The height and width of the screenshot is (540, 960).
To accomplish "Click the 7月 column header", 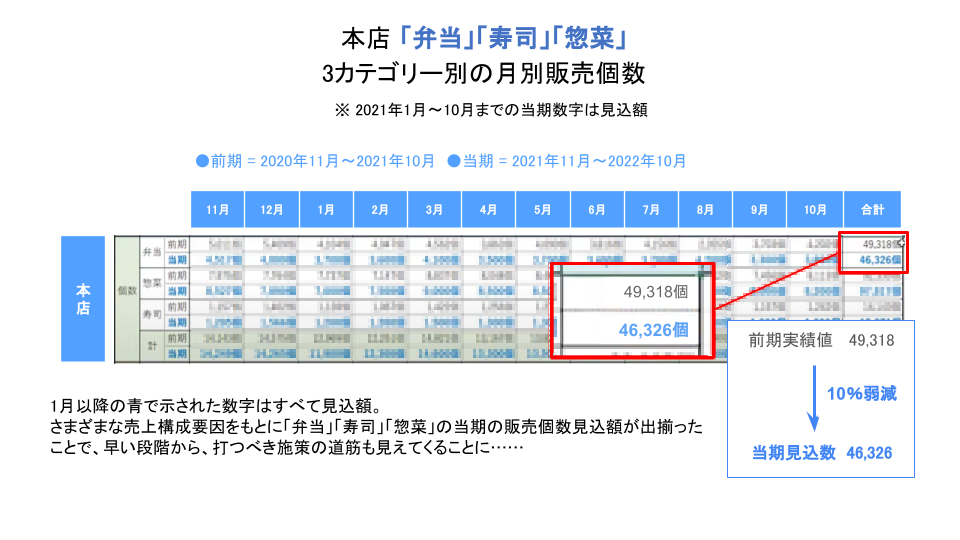I will click(651, 209).
